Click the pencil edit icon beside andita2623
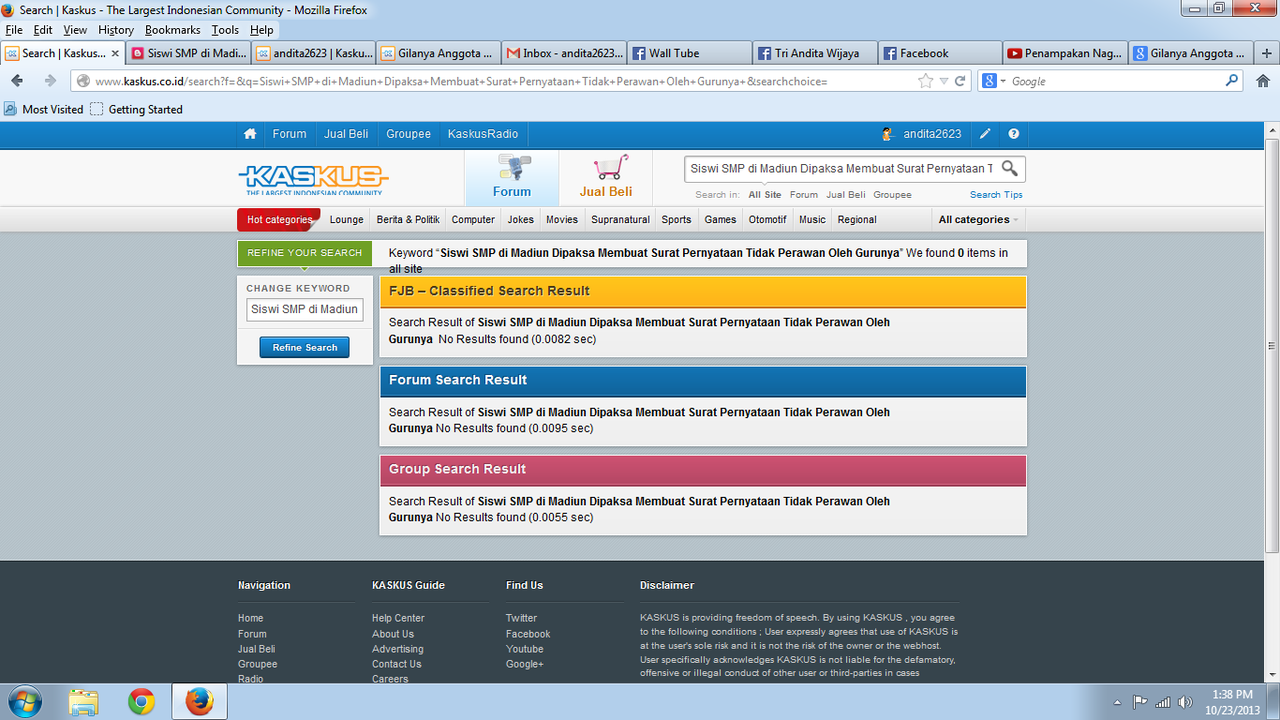The image size is (1280, 720). click(985, 134)
